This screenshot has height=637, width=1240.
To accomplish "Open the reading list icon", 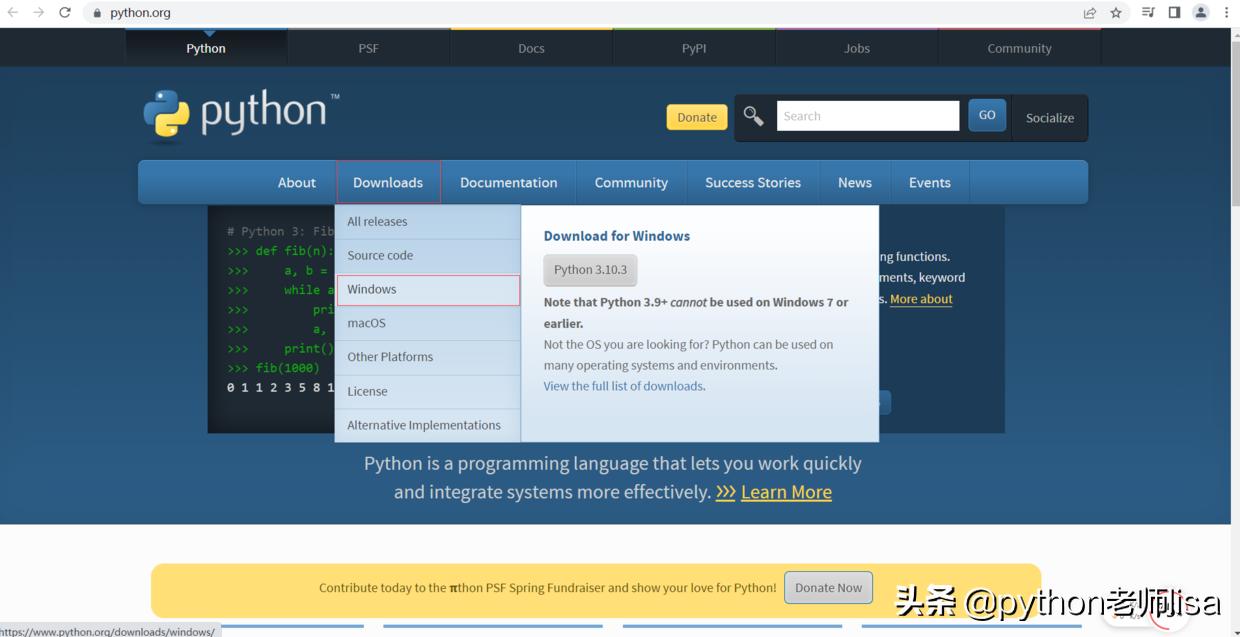I will [1149, 13].
